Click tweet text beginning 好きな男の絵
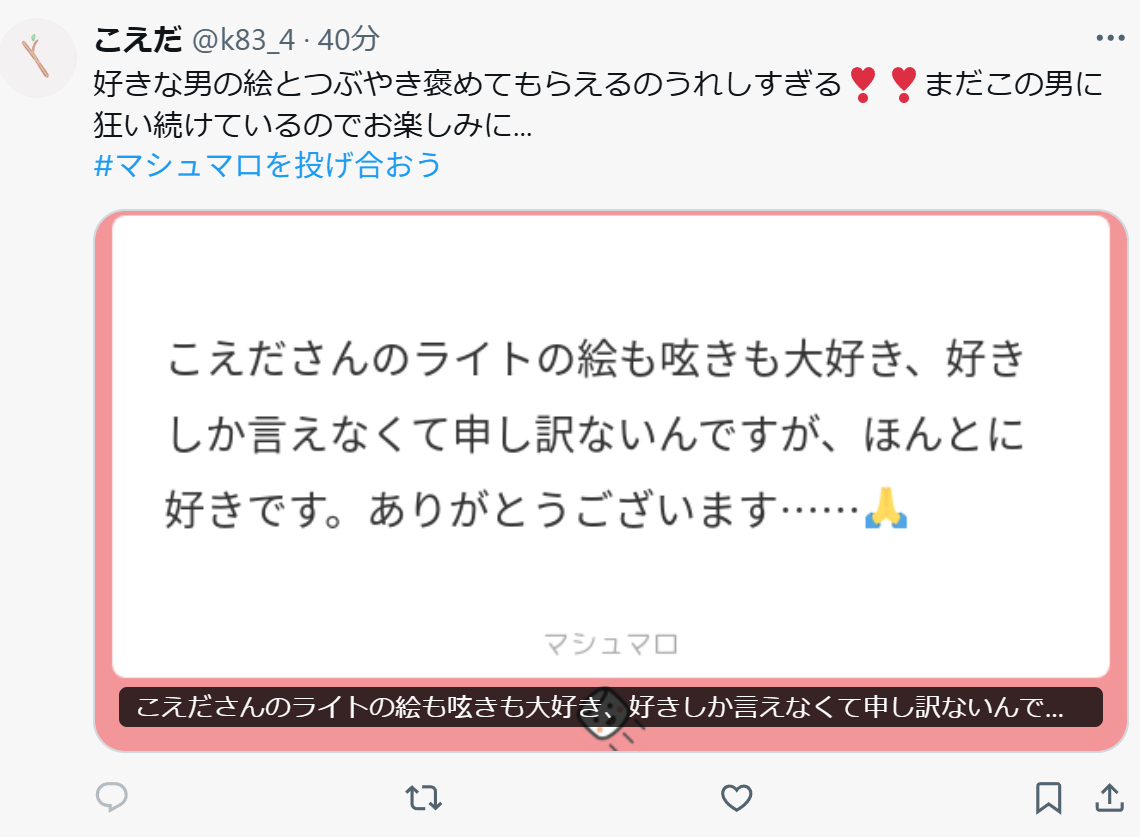The width and height of the screenshot is (1140, 837). [598, 104]
